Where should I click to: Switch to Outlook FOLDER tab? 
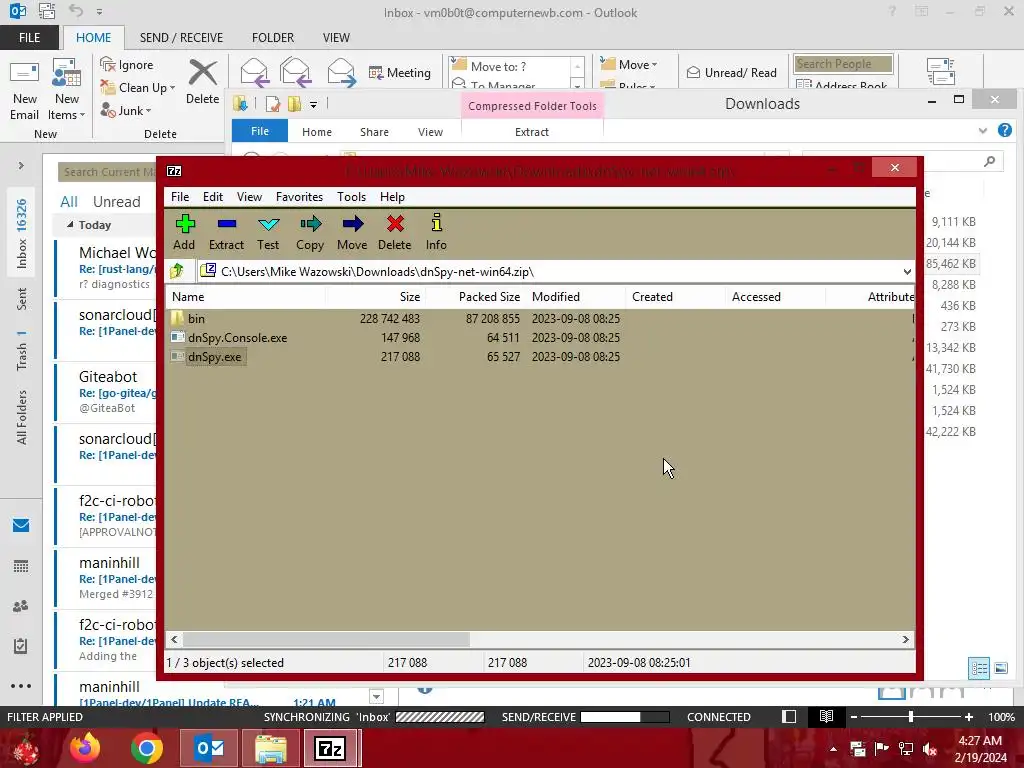coord(273,38)
